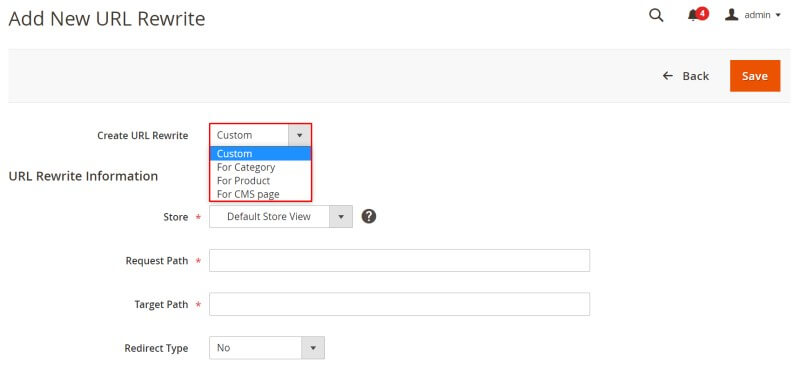The width and height of the screenshot is (800, 376).
Task: Go Back to previous page
Action: click(x=686, y=76)
